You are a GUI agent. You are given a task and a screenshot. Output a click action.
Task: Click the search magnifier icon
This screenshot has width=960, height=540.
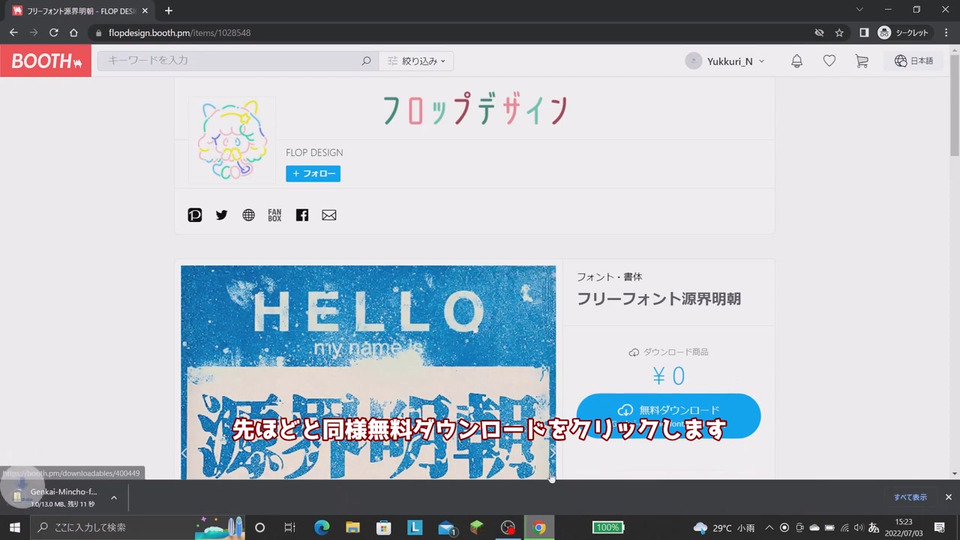[x=366, y=61]
